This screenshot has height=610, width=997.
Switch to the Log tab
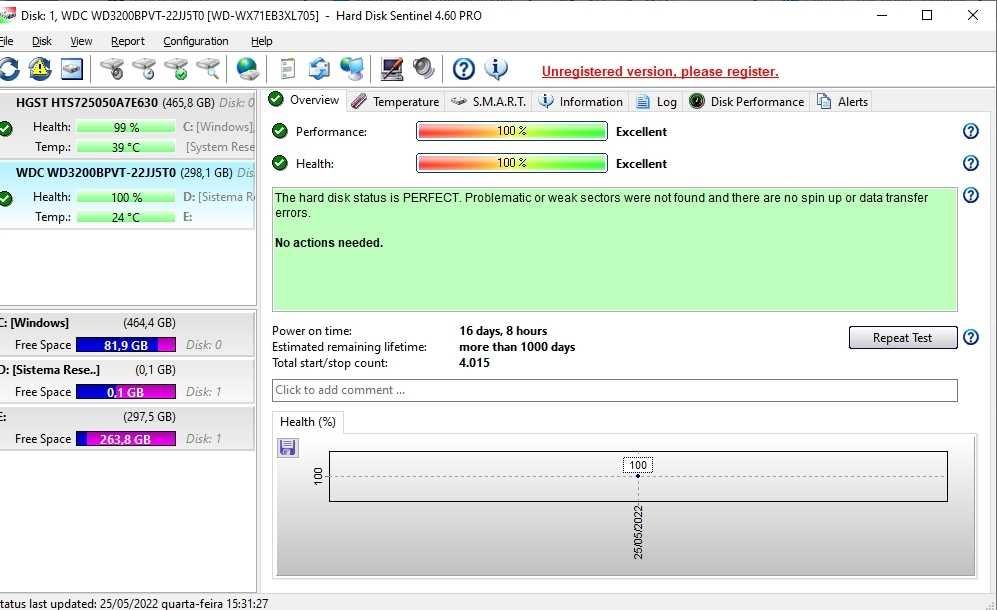point(657,102)
